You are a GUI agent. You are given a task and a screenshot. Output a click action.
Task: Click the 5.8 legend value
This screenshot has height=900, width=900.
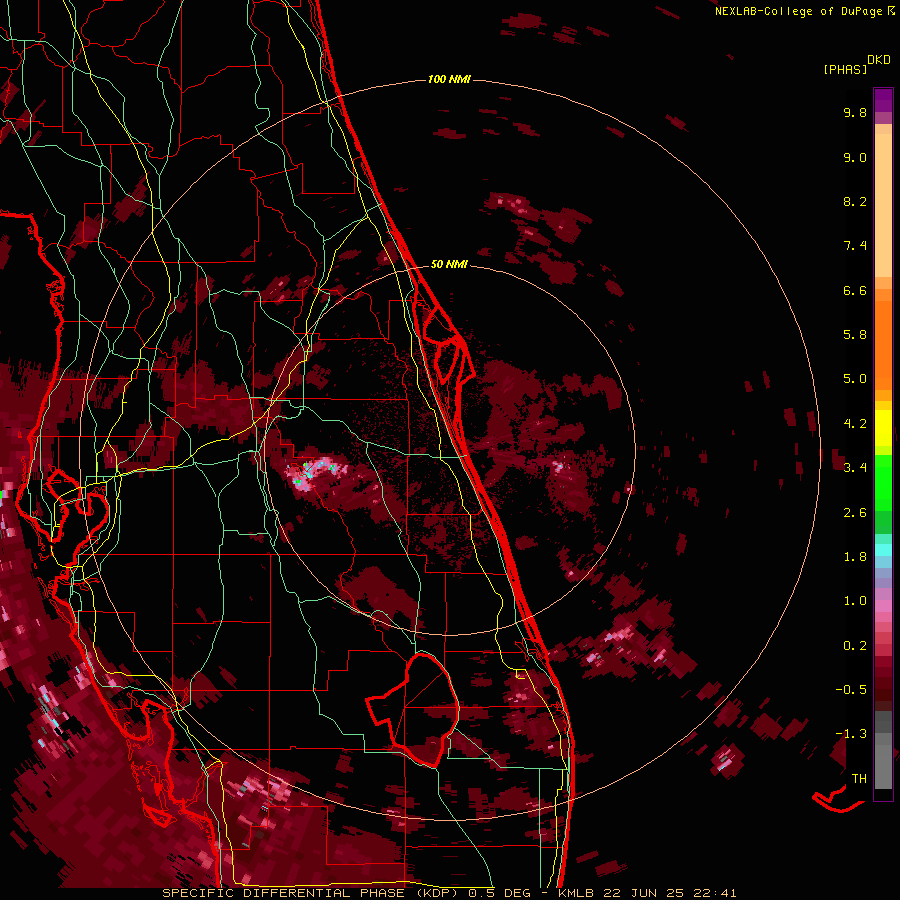pos(855,335)
